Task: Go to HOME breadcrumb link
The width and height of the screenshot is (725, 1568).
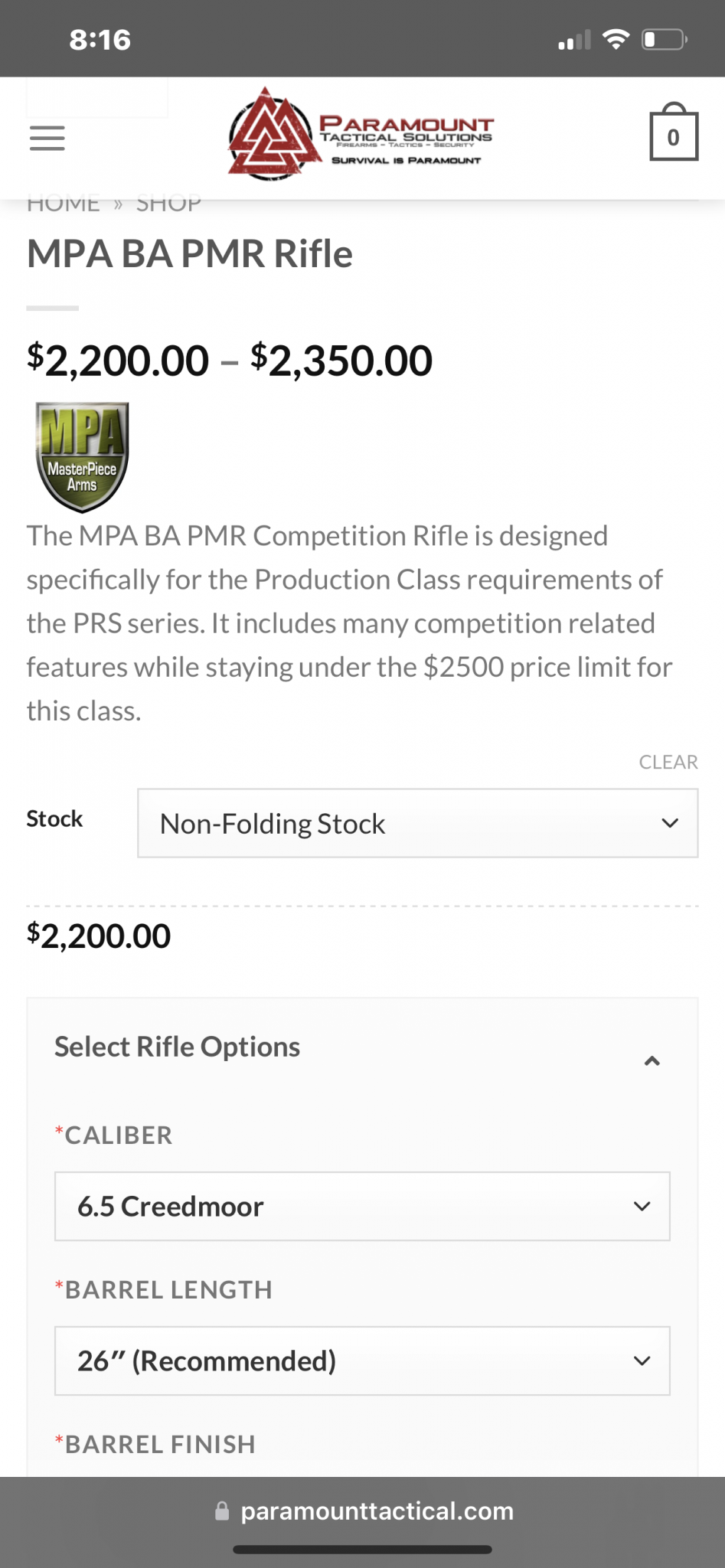Action: (63, 204)
